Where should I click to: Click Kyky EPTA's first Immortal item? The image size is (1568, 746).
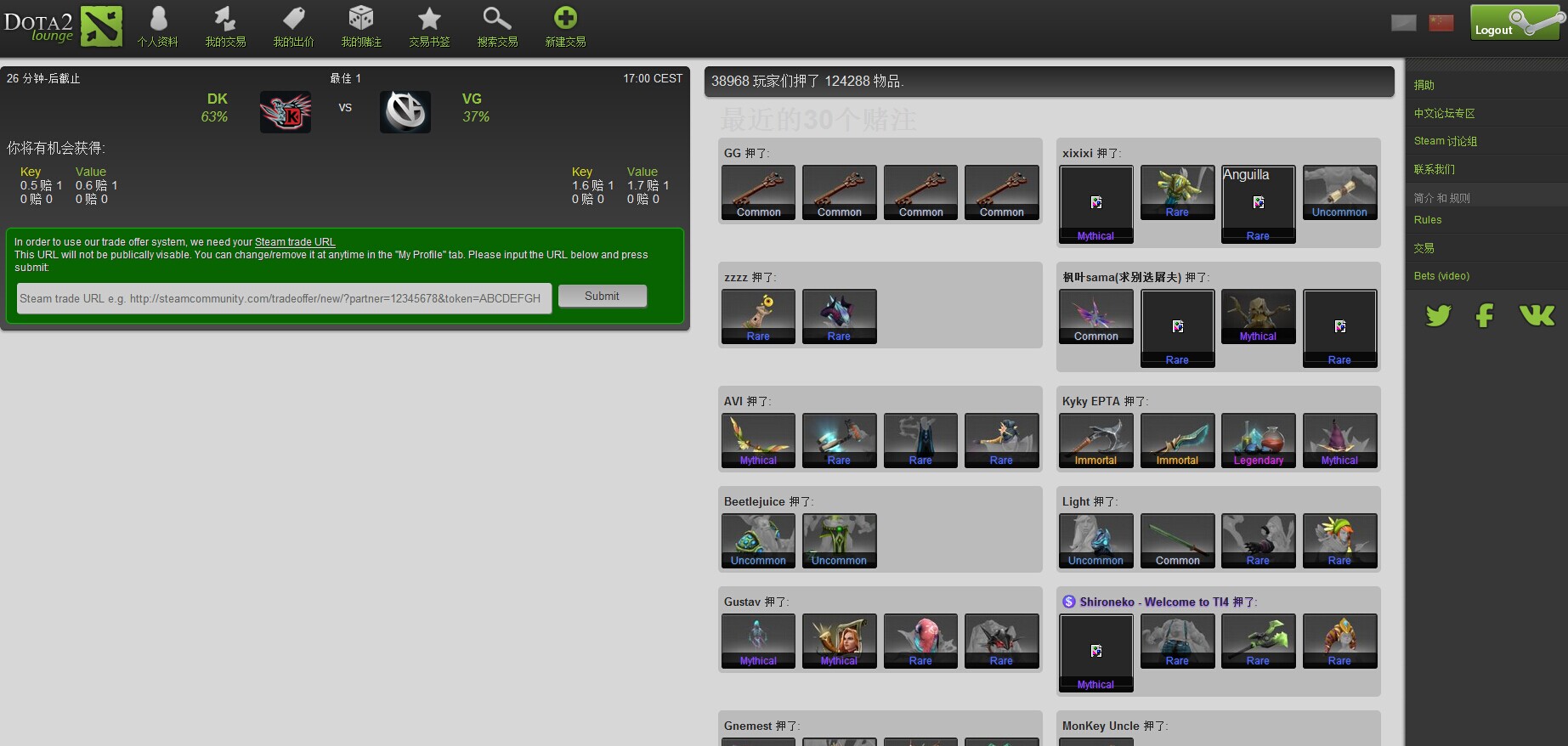tap(1095, 441)
